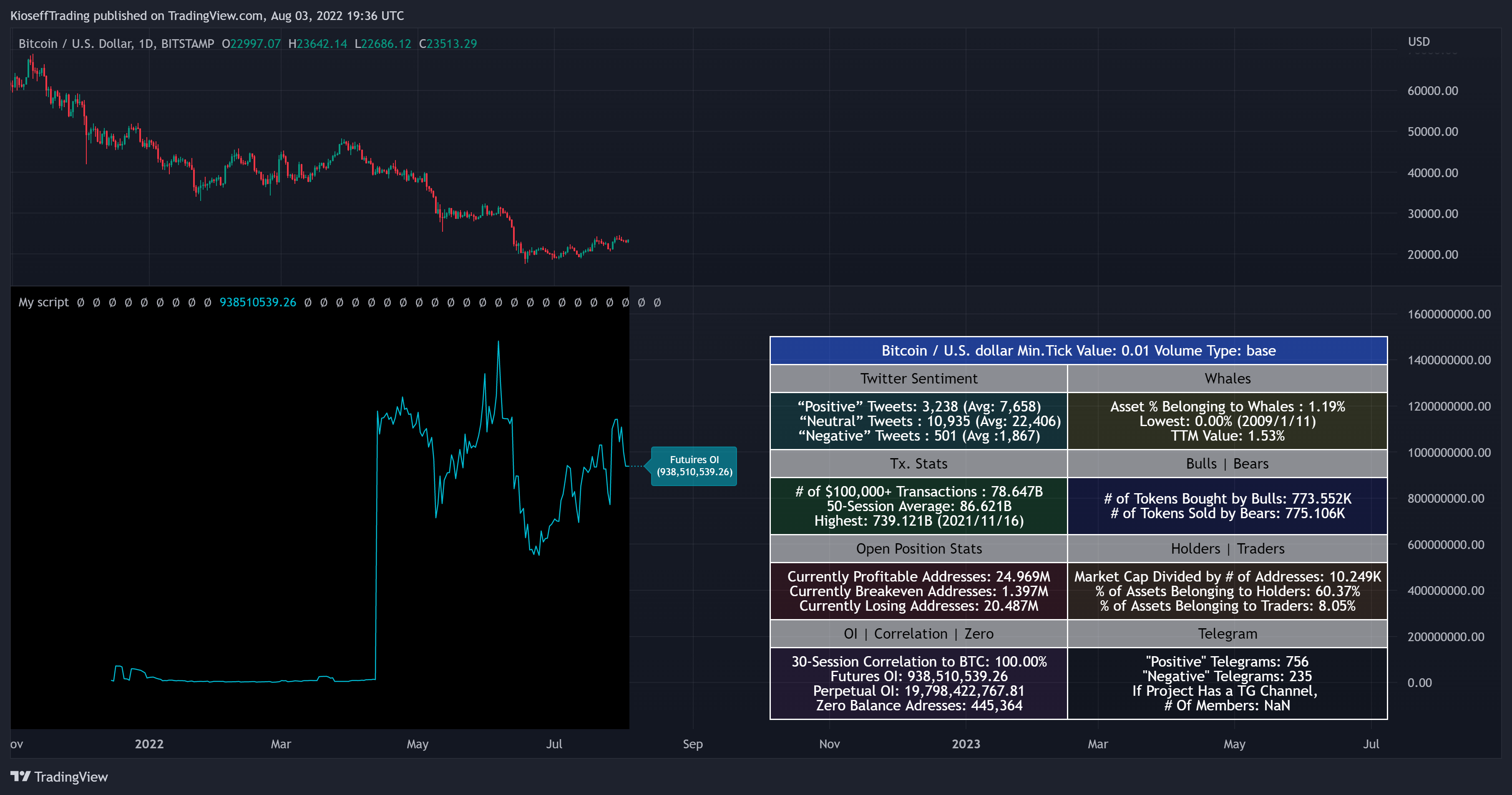1512x795 pixels.
Task: Click the 20000.00 price axis label
Action: pyautogui.click(x=1432, y=255)
